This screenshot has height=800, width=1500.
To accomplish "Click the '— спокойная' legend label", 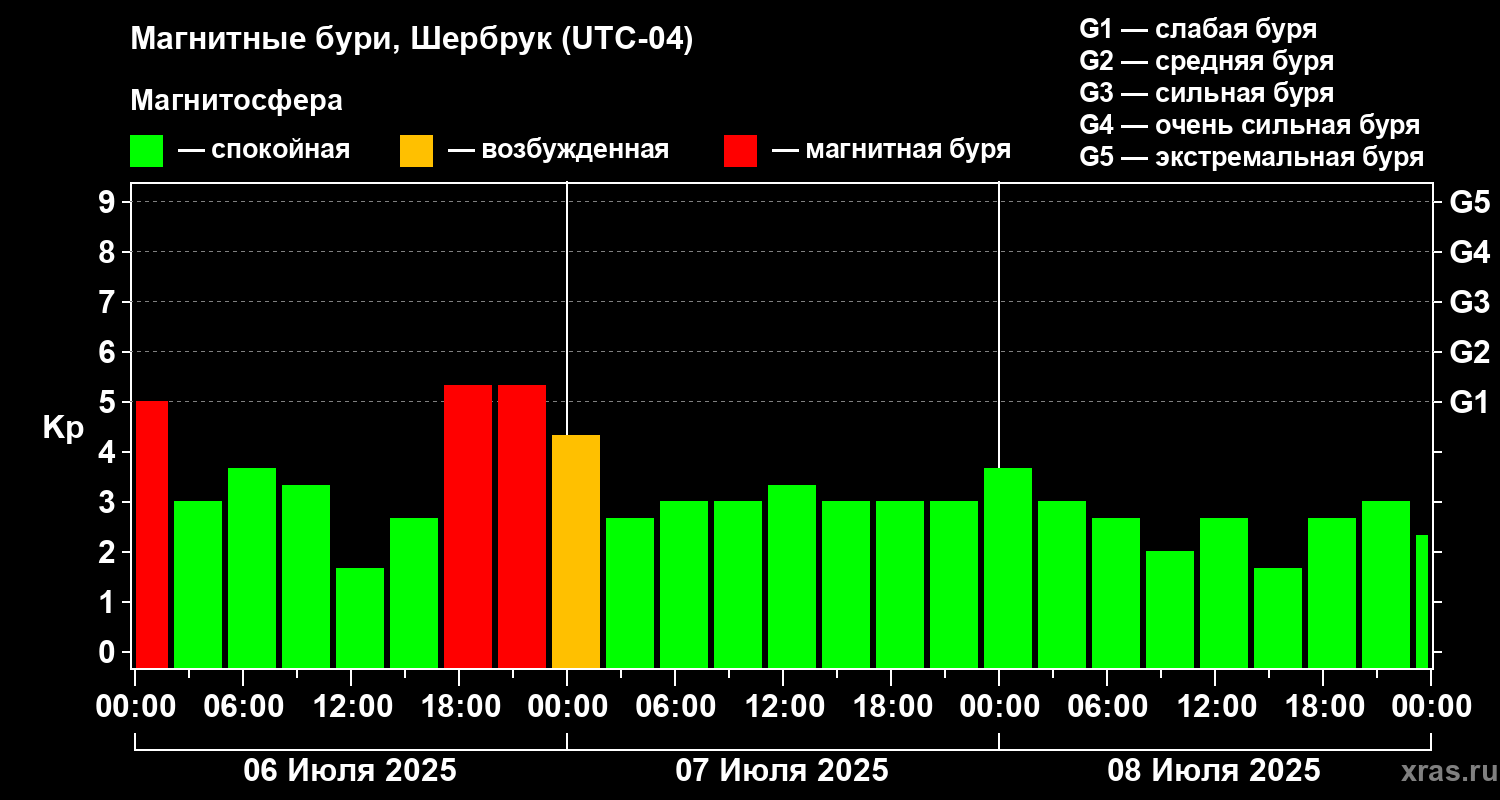I will tap(264, 150).
